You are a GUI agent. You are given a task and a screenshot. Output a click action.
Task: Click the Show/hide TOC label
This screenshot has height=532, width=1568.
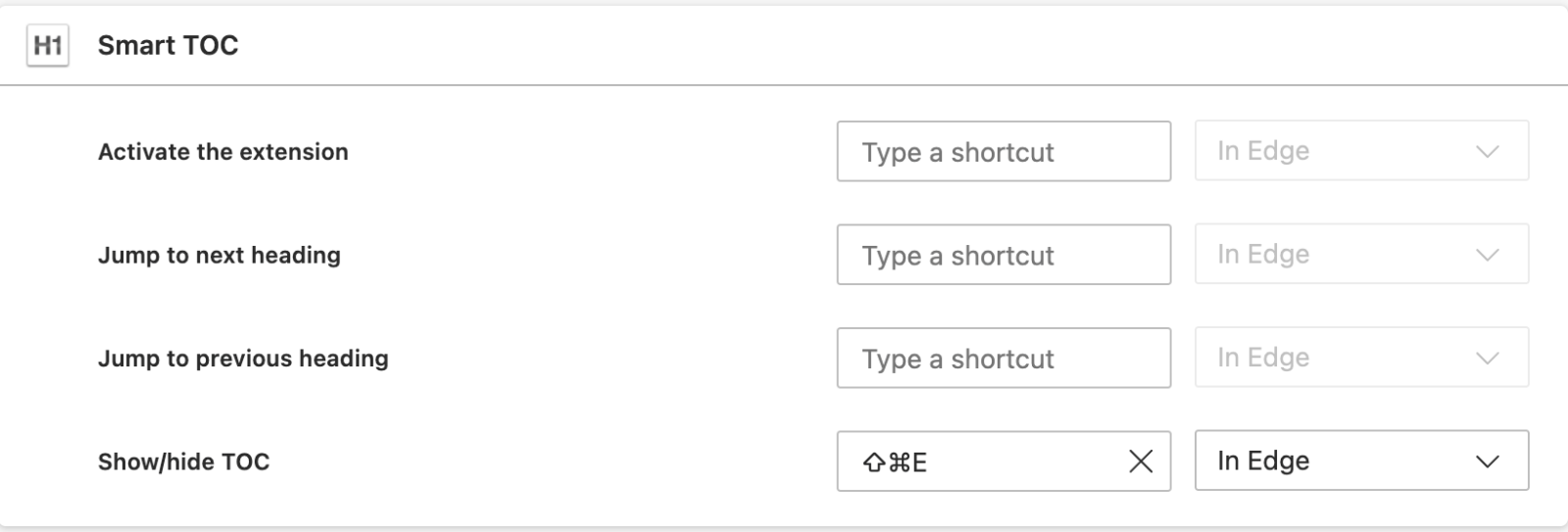(183, 461)
